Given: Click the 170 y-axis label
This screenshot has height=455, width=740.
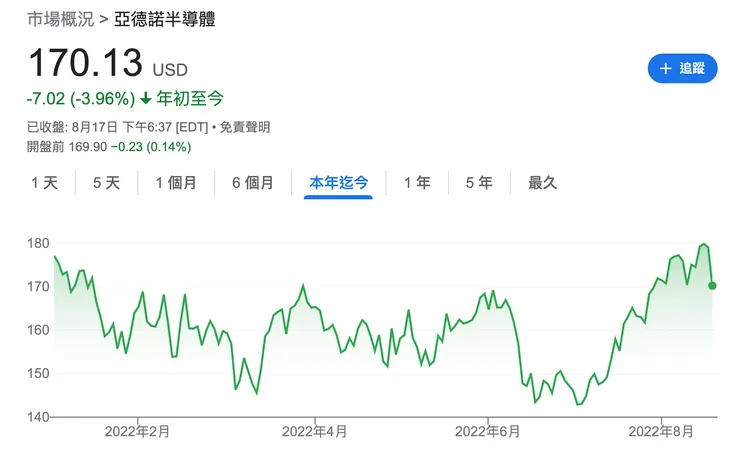Looking at the screenshot, I should (38, 287).
